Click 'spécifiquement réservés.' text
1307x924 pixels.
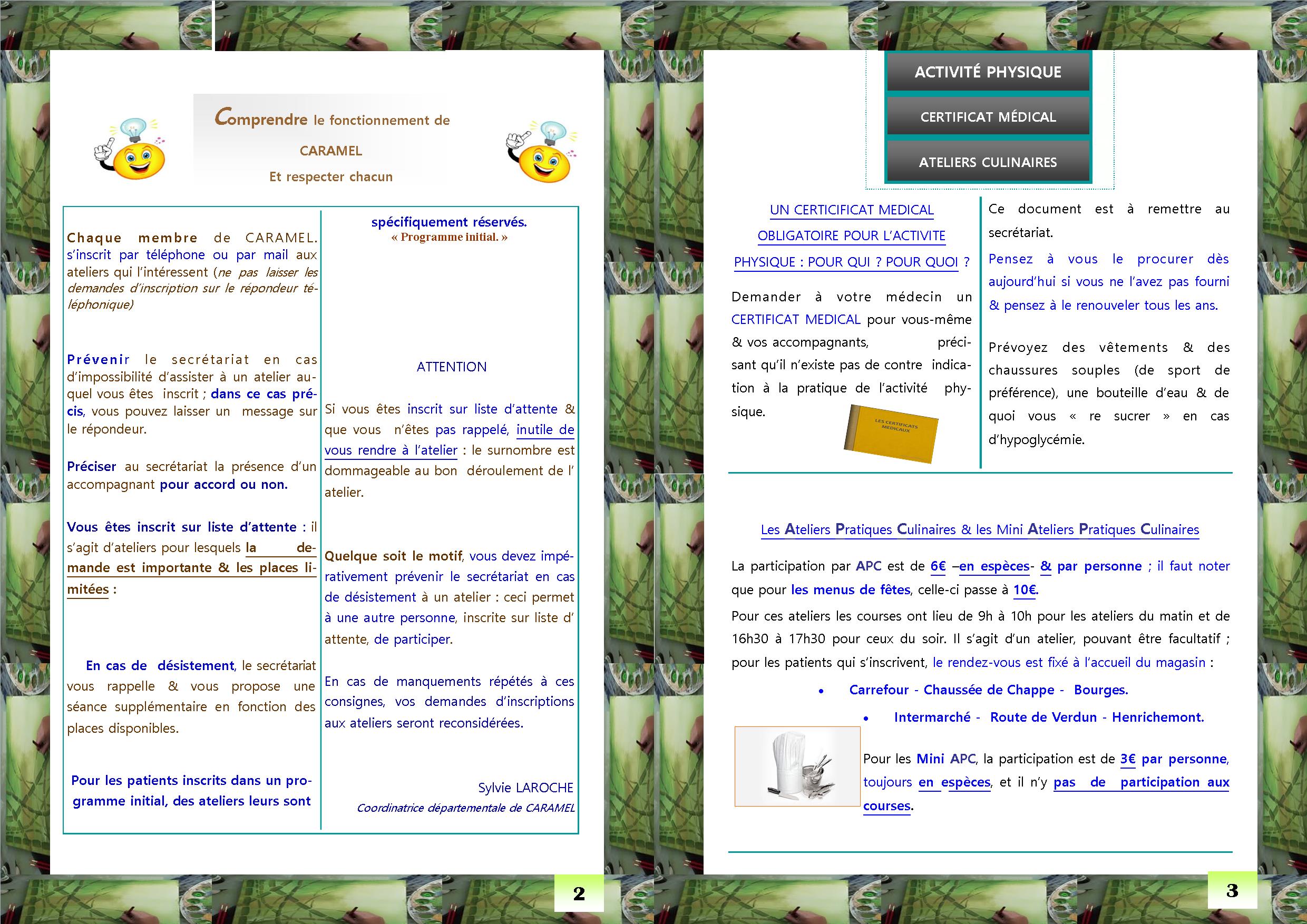pyautogui.click(x=449, y=222)
